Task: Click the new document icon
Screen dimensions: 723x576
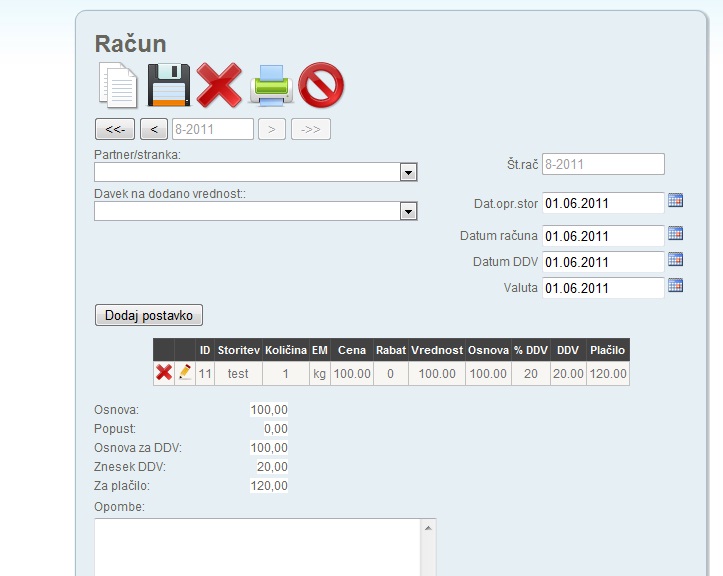Action: point(117,85)
